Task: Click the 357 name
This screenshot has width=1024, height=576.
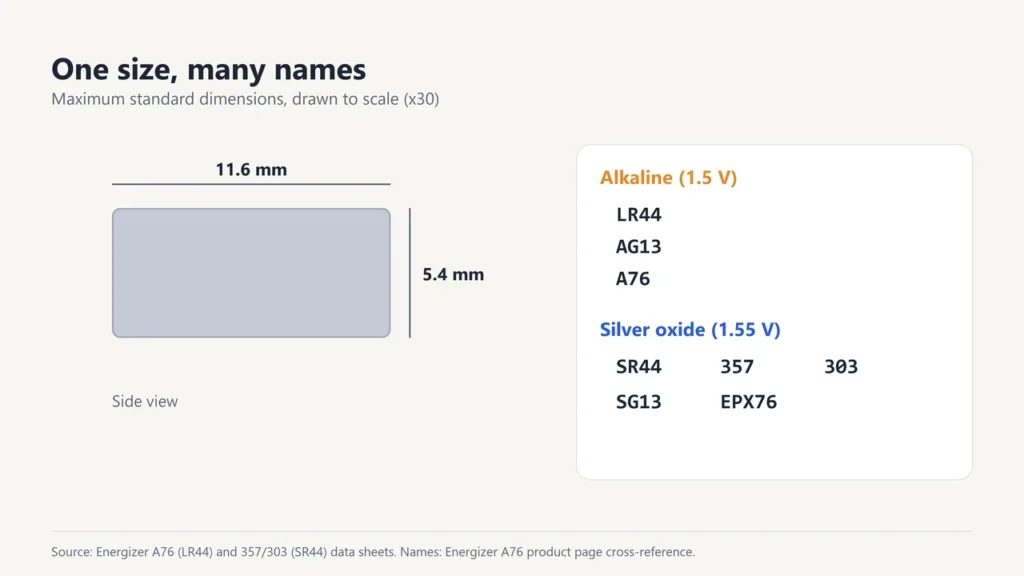Action: tap(737, 366)
